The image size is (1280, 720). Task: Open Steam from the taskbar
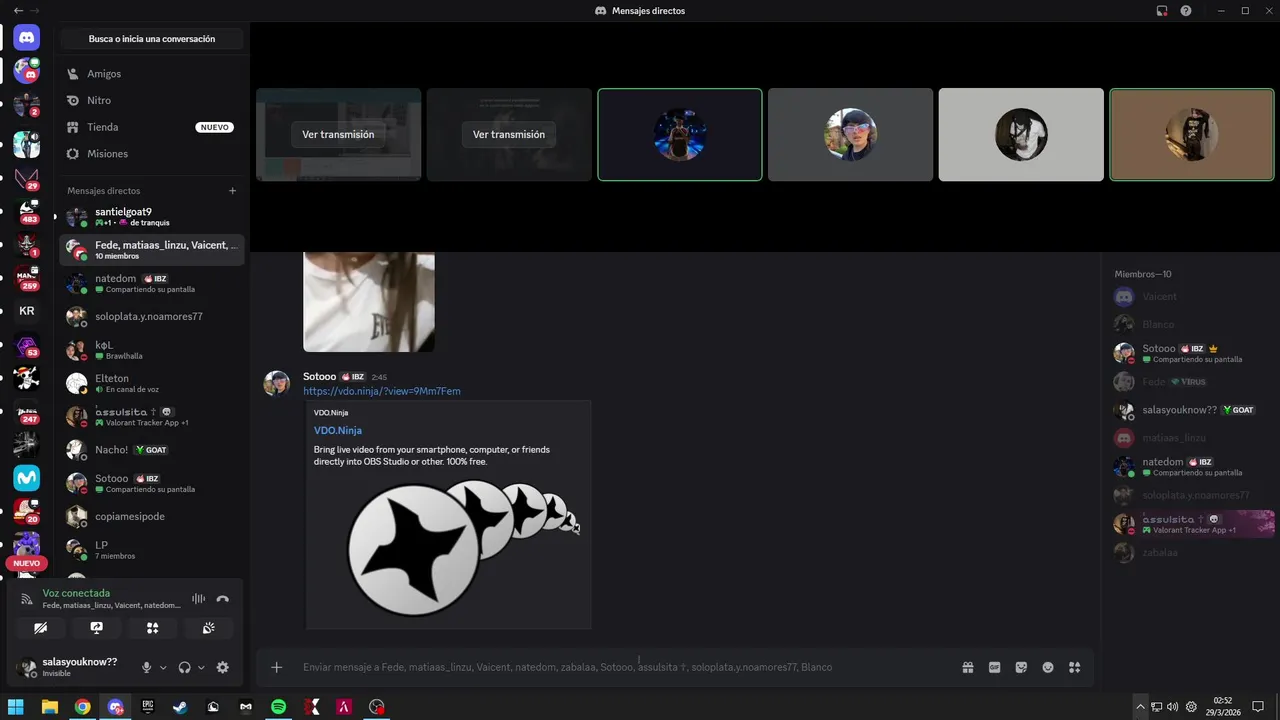[180, 707]
